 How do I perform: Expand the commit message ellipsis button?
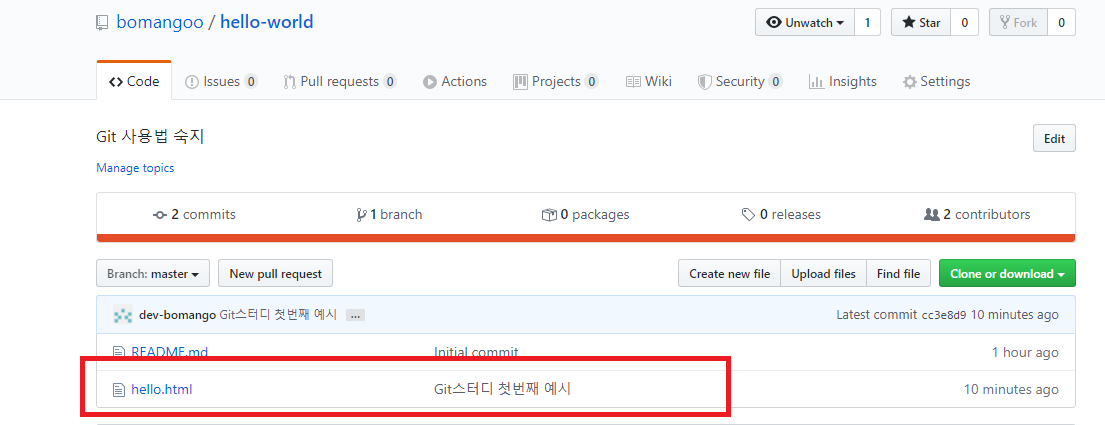tap(356, 316)
